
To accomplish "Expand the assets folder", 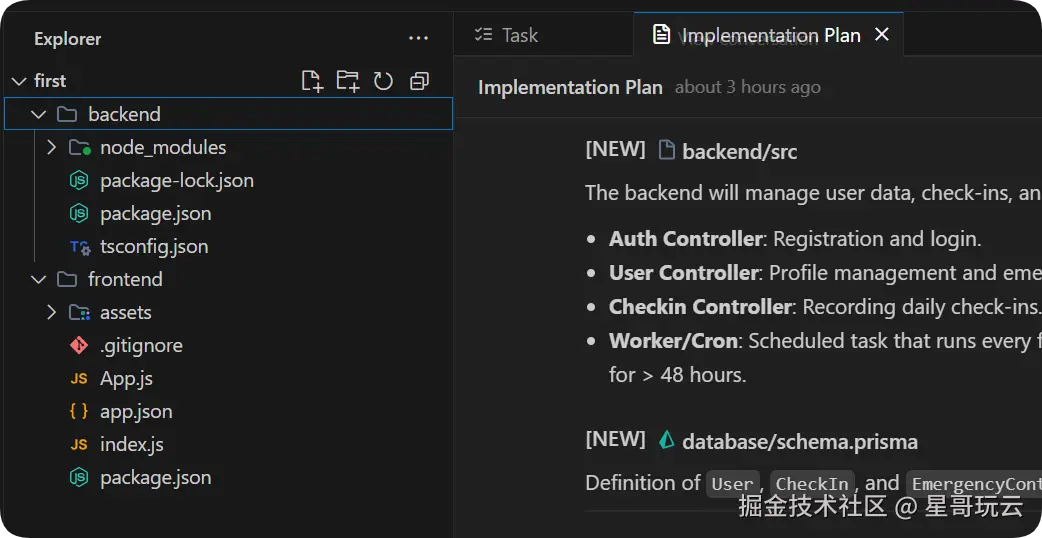I will pyautogui.click(x=52, y=312).
